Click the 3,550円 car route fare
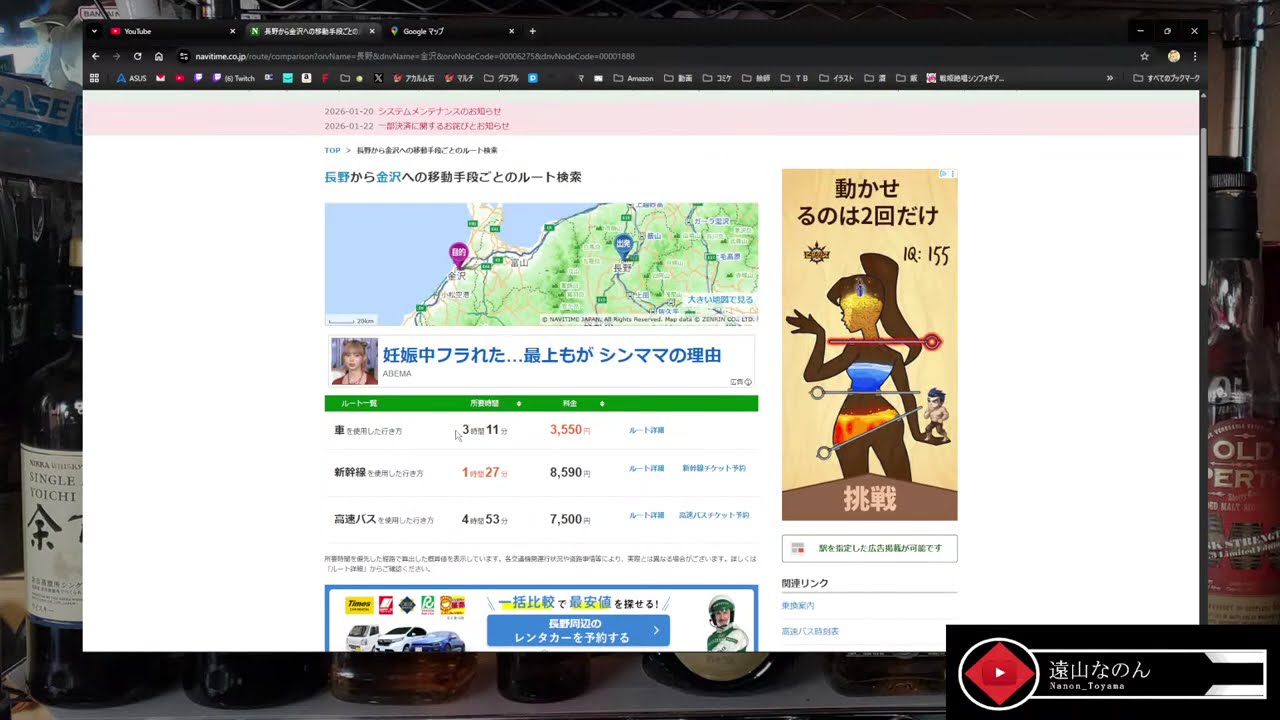The width and height of the screenshot is (1280, 720). [570, 430]
